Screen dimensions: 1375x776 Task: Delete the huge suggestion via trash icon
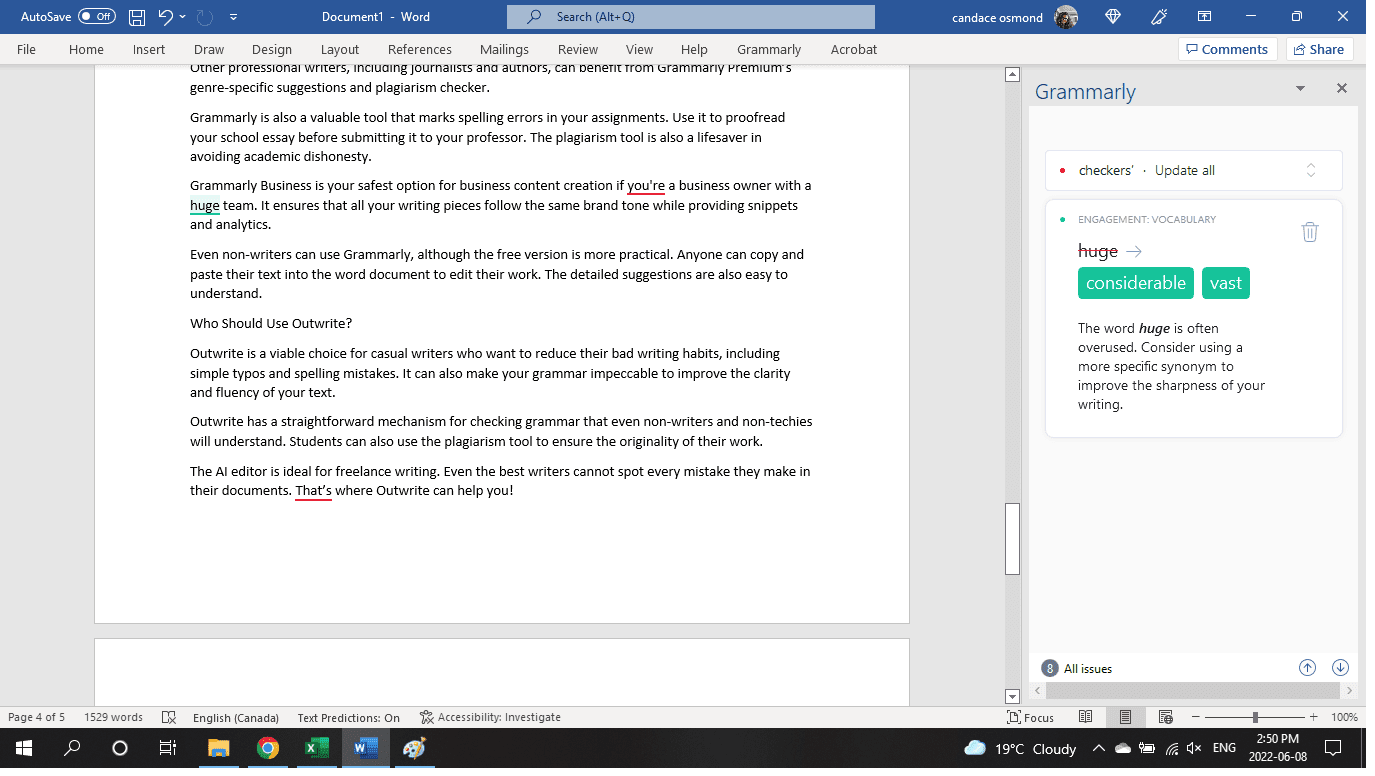tap(1310, 231)
